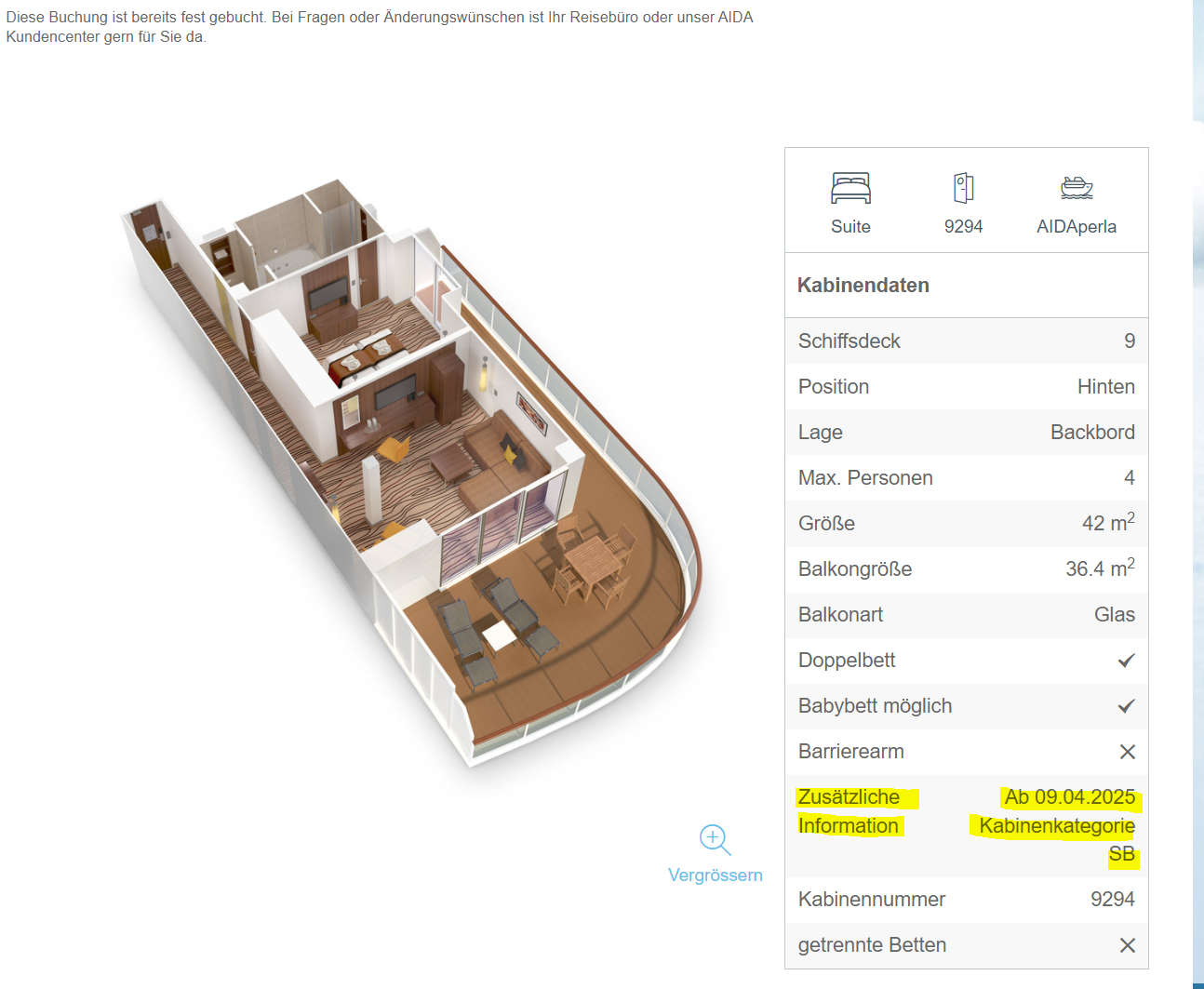This screenshot has height=989, width=1204.
Task: Click the getrennte Betten X icon
Action: (1127, 945)
